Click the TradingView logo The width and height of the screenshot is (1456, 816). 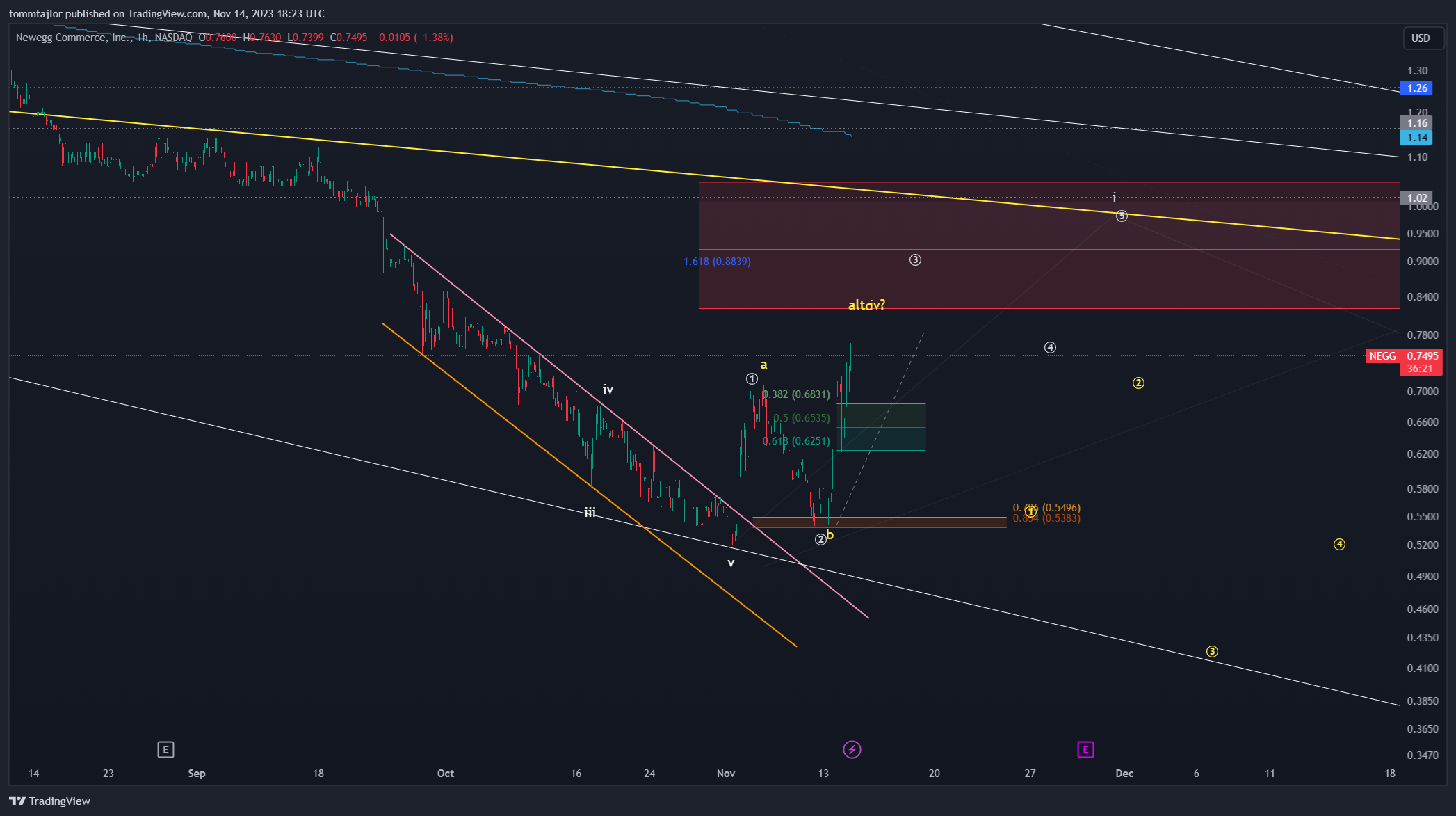(49, 801)
